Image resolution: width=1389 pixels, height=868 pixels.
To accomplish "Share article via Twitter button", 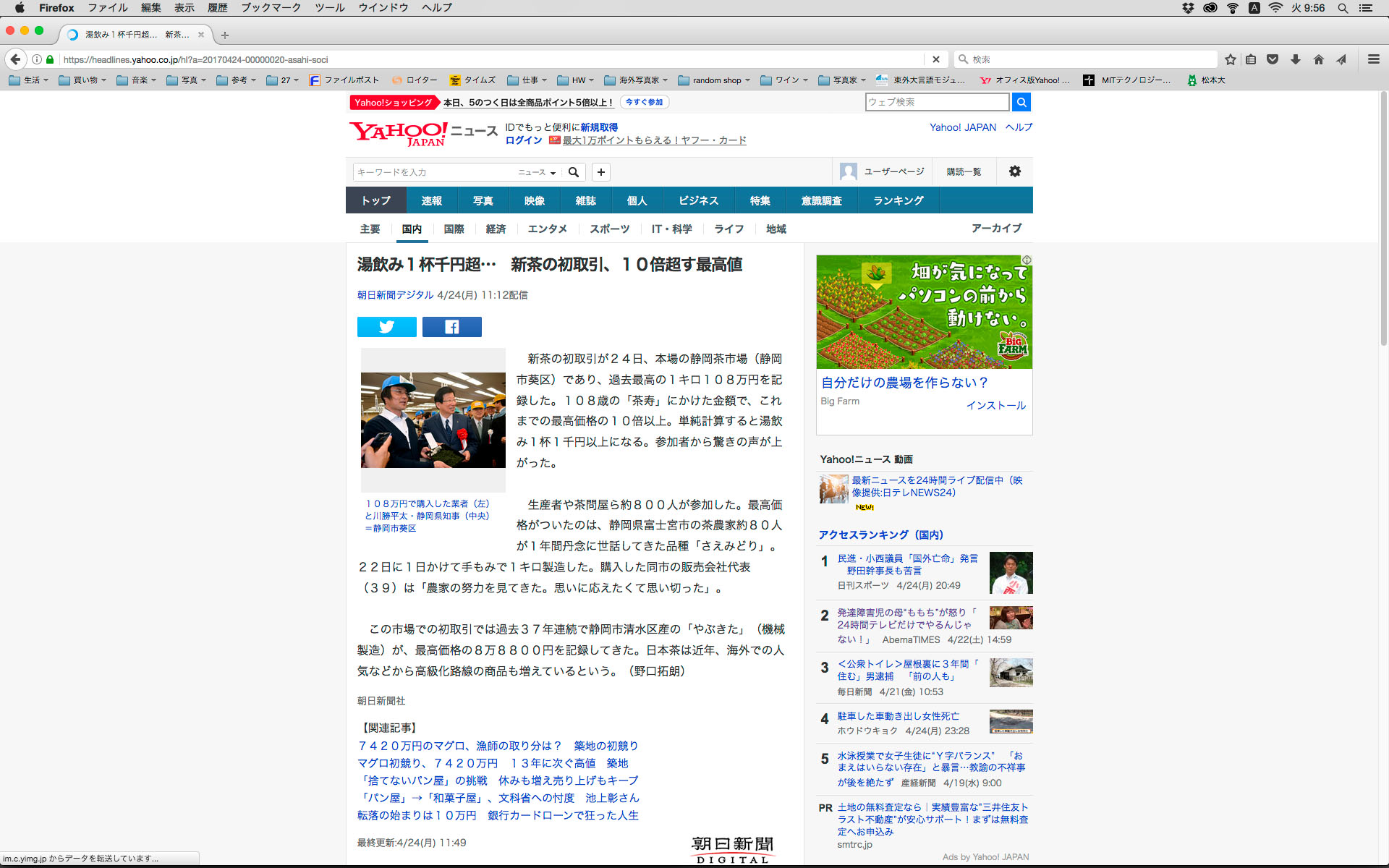I will pos(386,327).
